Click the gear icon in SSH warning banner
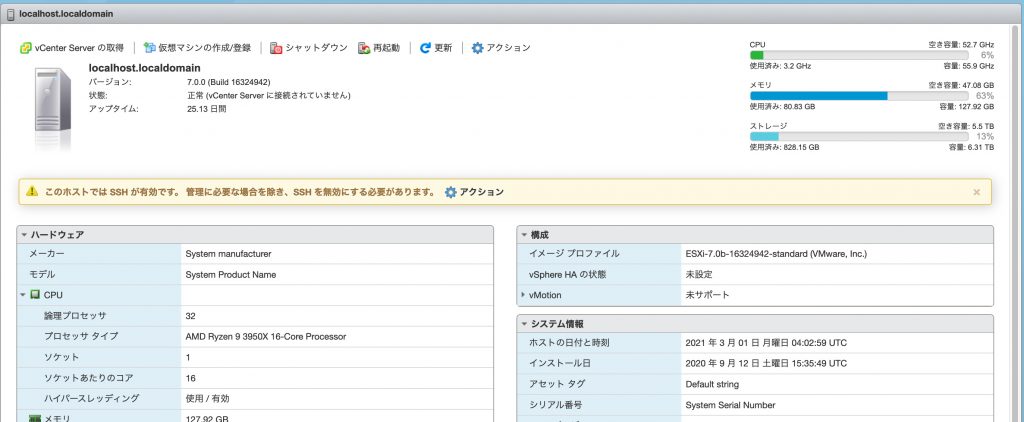1024x422 pixels. pyautogui.click(x=450, y=192)
